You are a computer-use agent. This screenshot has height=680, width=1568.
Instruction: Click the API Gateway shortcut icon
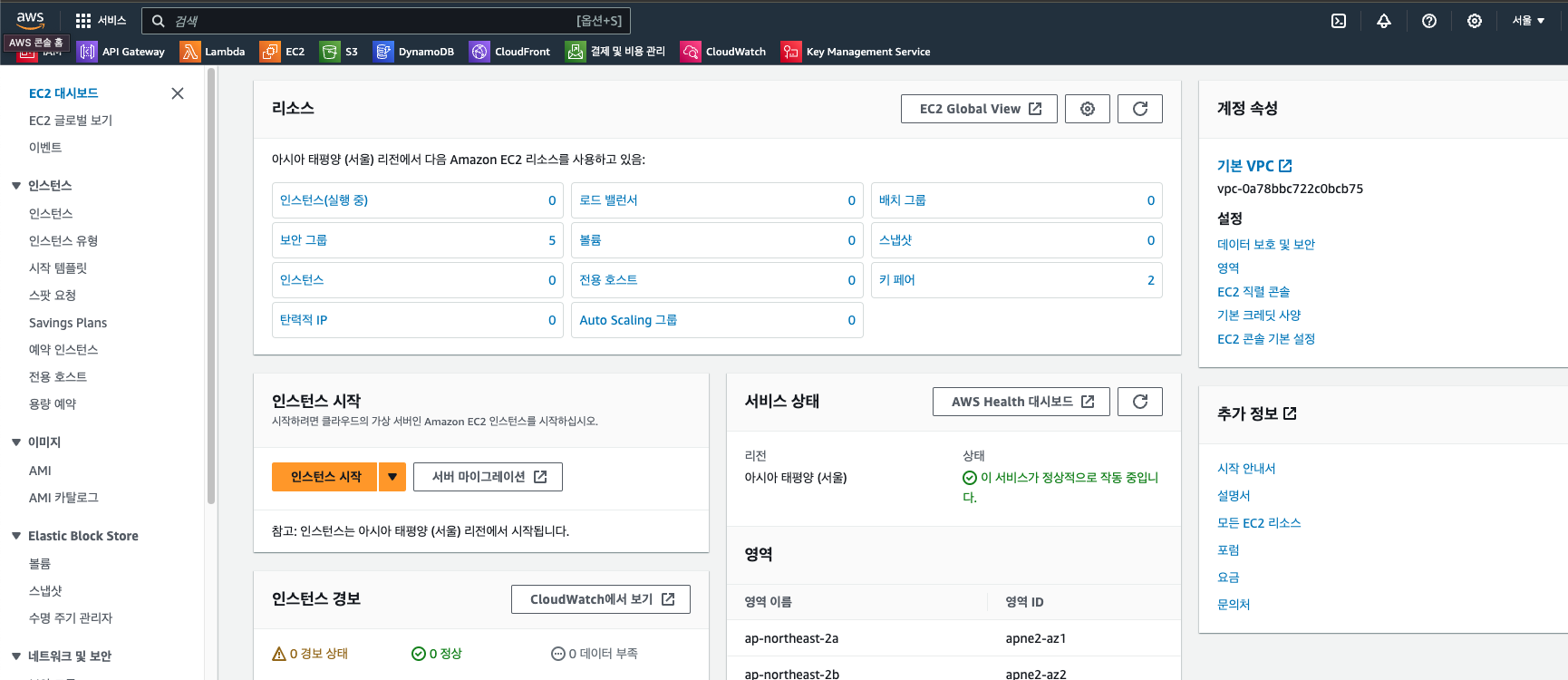tap(87, 52)
